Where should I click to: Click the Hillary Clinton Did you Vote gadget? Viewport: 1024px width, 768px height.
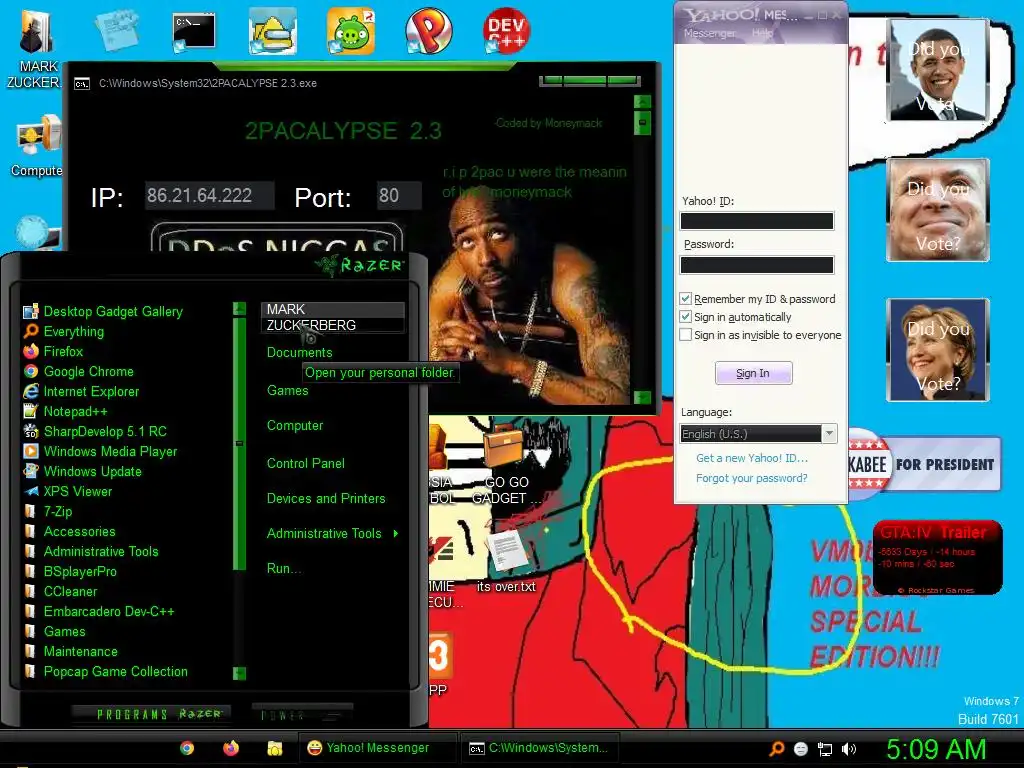(938, 349)
